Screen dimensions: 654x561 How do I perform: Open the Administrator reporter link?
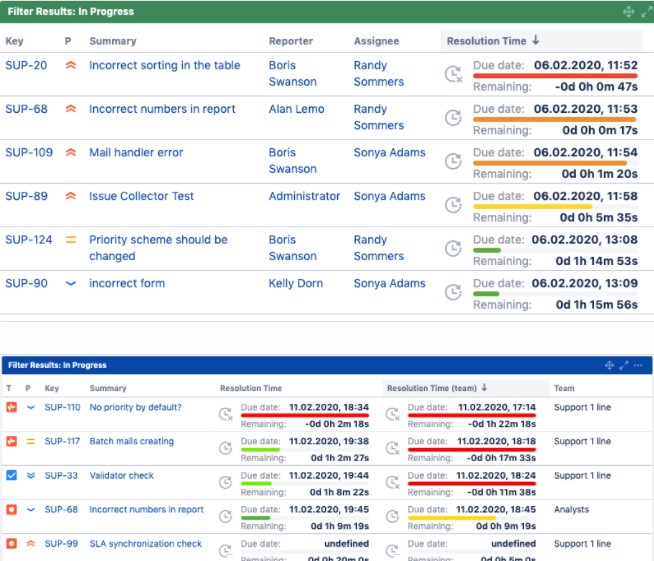304,196
